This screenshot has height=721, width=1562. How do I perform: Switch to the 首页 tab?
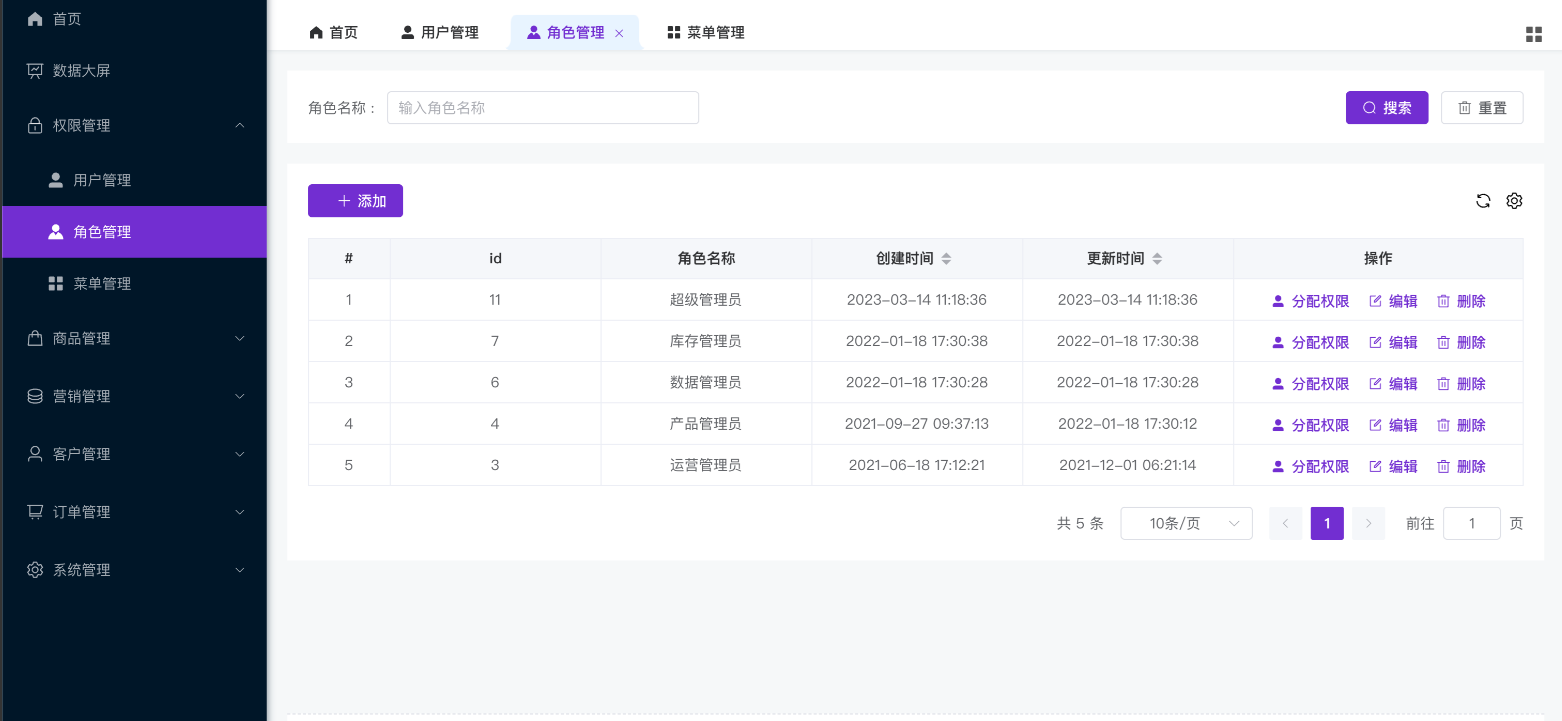pyautogui.click(x=333, y=33)
